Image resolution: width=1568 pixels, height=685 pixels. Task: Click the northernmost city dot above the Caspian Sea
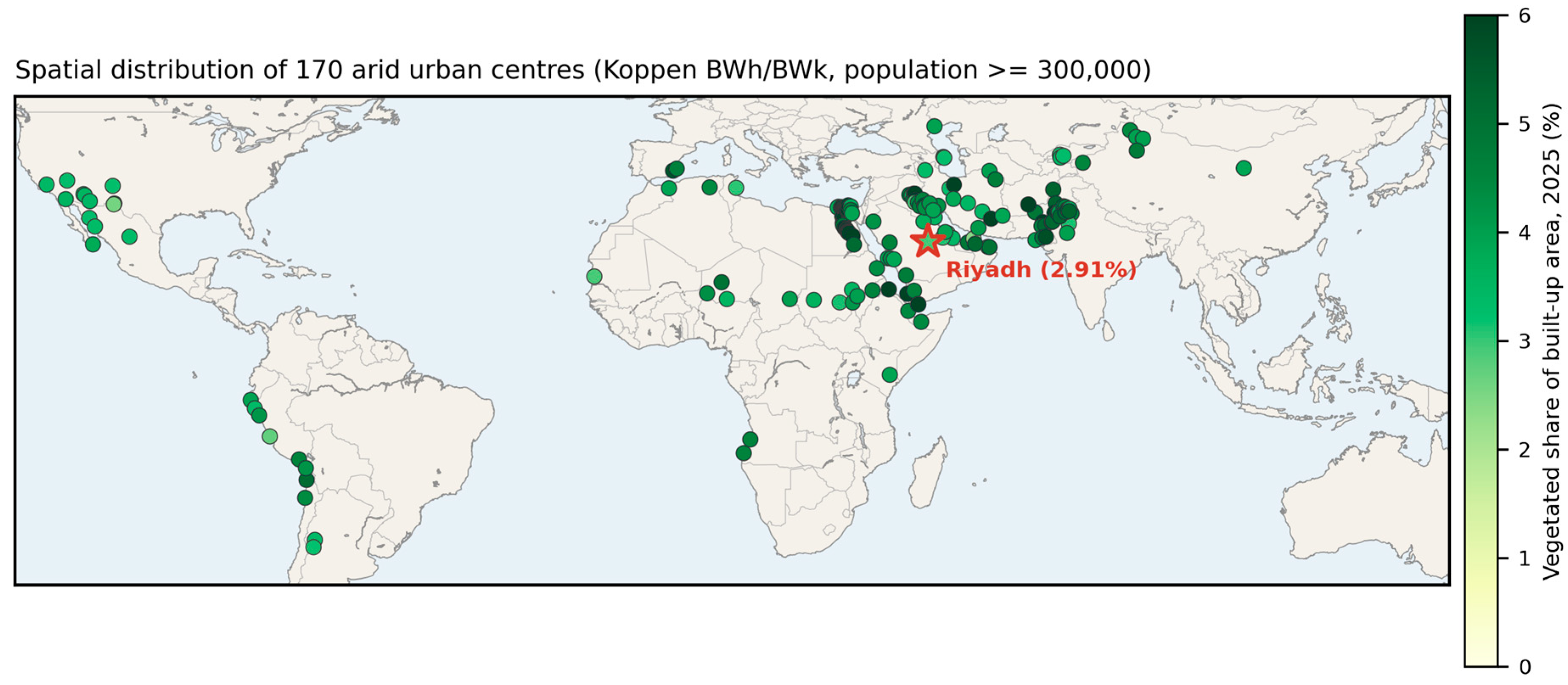tap(934, 126)
